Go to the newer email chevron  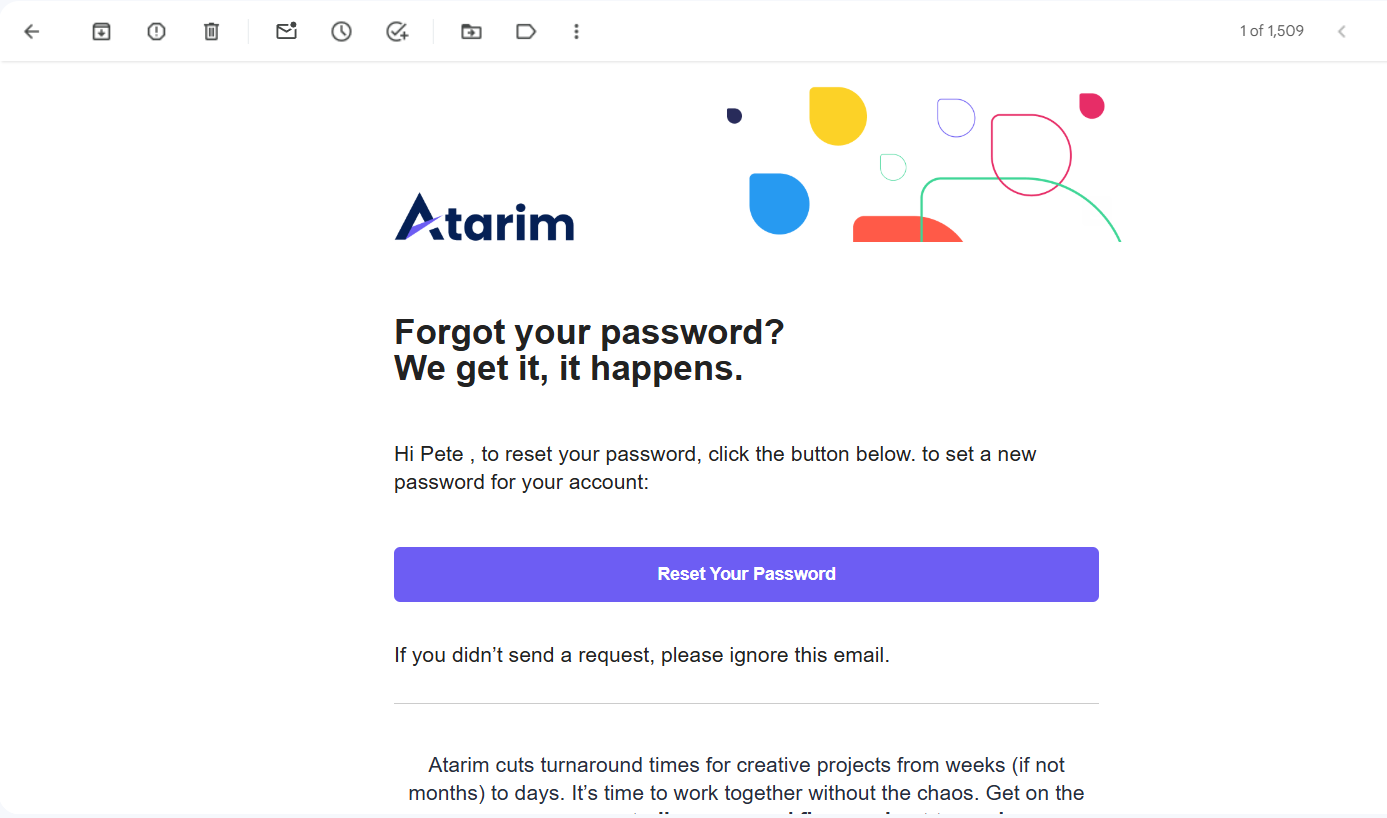pos(1342,32)
